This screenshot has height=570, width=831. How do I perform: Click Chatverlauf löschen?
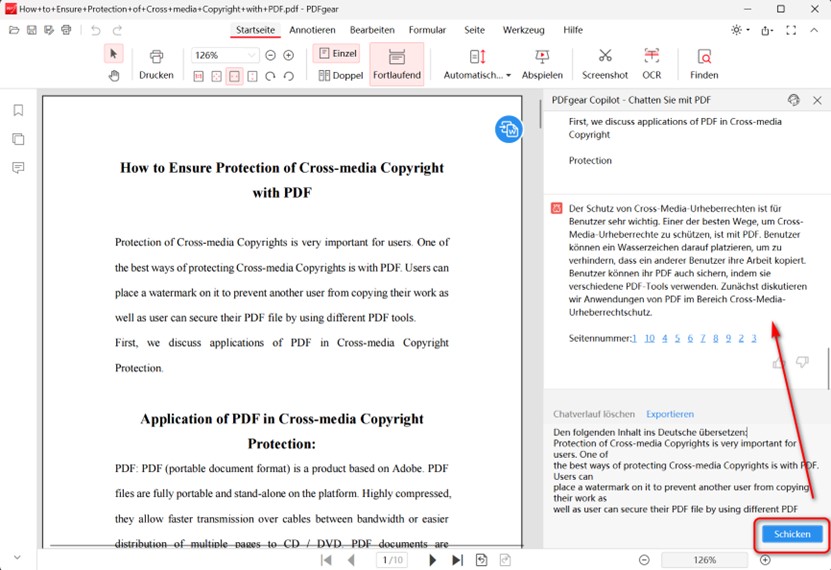594,414
